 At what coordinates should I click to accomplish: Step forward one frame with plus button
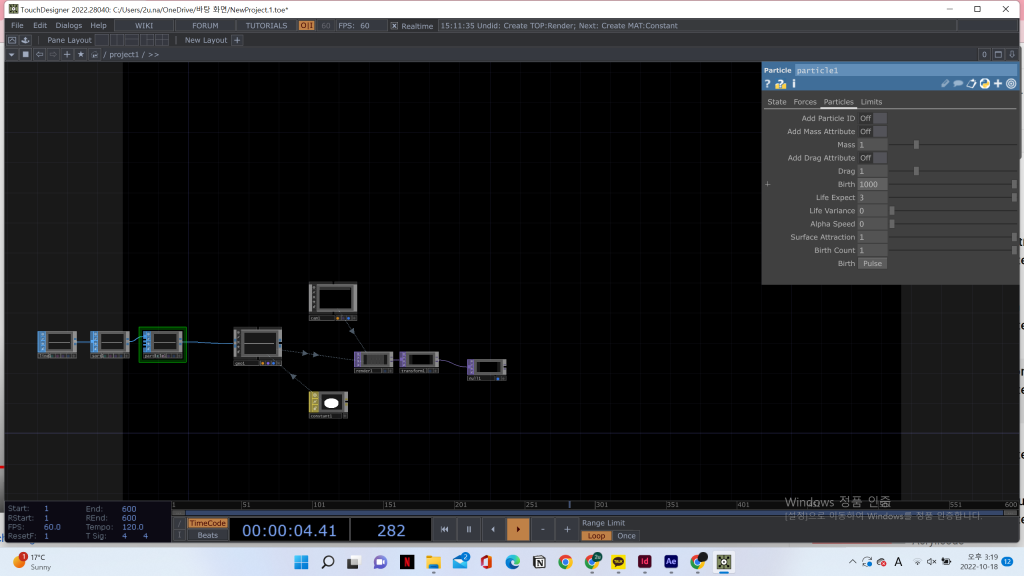[567, 529]
